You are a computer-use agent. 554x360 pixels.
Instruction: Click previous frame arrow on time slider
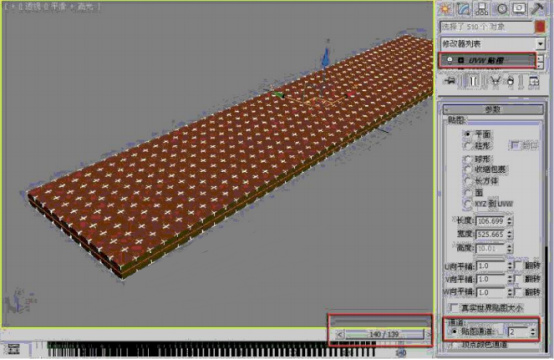pyautogui.click(x=340, y=334)
